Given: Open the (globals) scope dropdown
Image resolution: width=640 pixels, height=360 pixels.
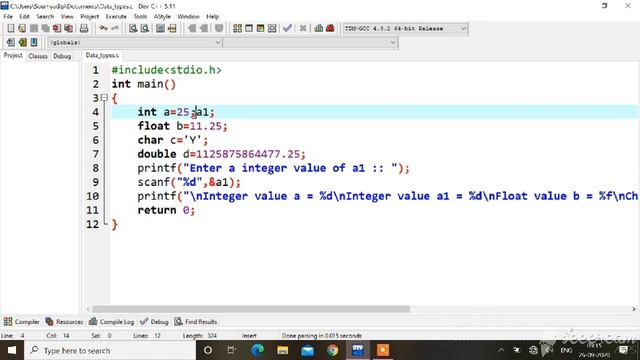Looking at the screenshot, I should coord(135,42).
